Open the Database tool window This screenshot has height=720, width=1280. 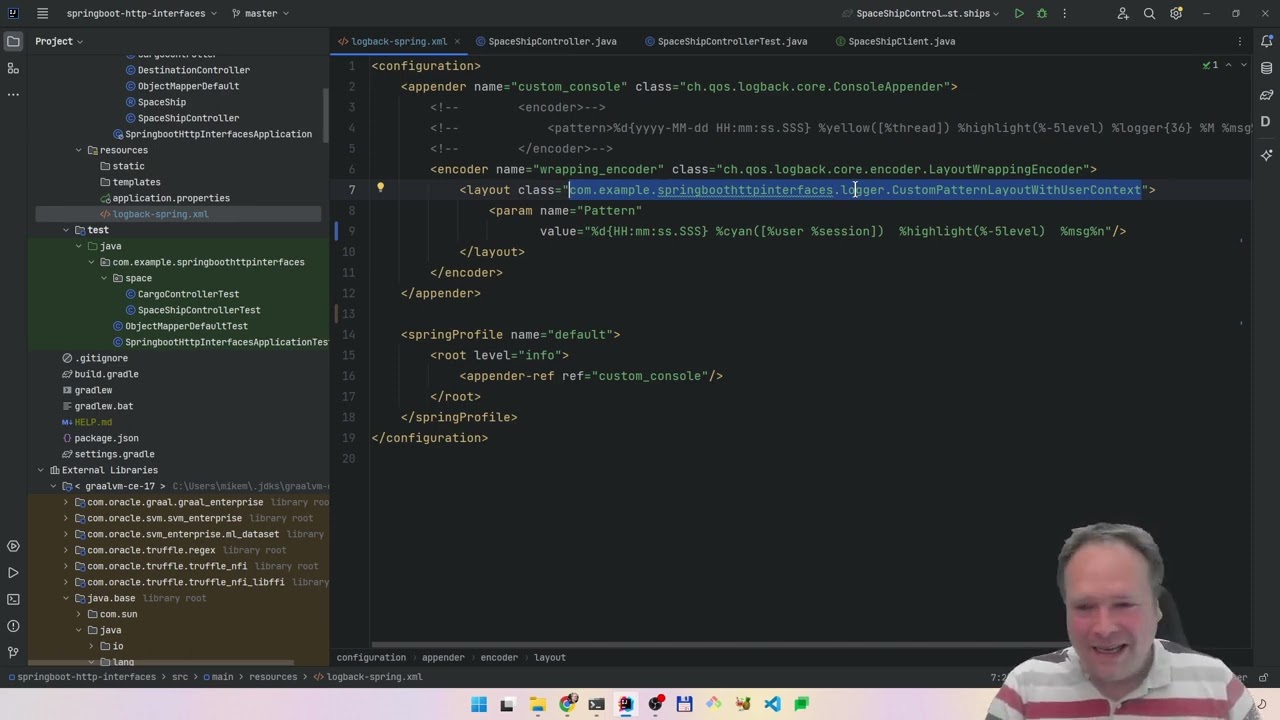tap(1266, 68)
